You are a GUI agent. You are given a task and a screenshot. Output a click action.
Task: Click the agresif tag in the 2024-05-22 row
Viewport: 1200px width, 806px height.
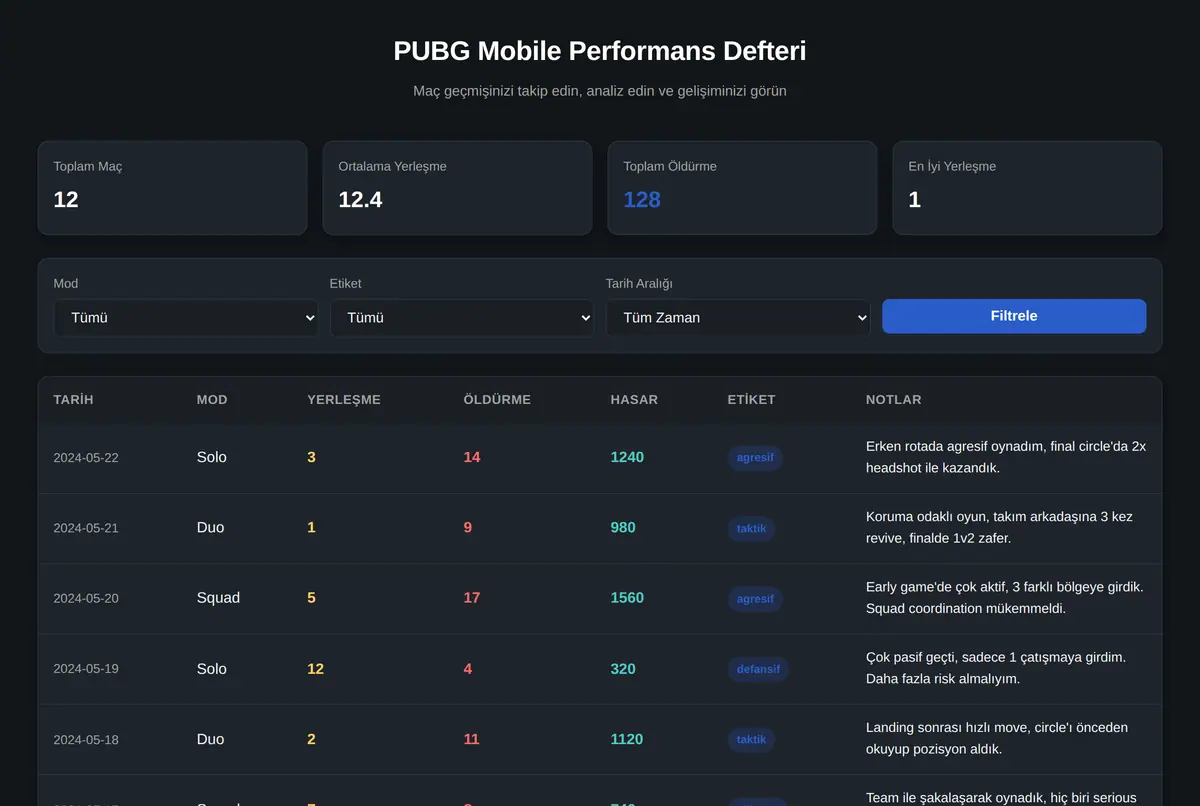755,458
